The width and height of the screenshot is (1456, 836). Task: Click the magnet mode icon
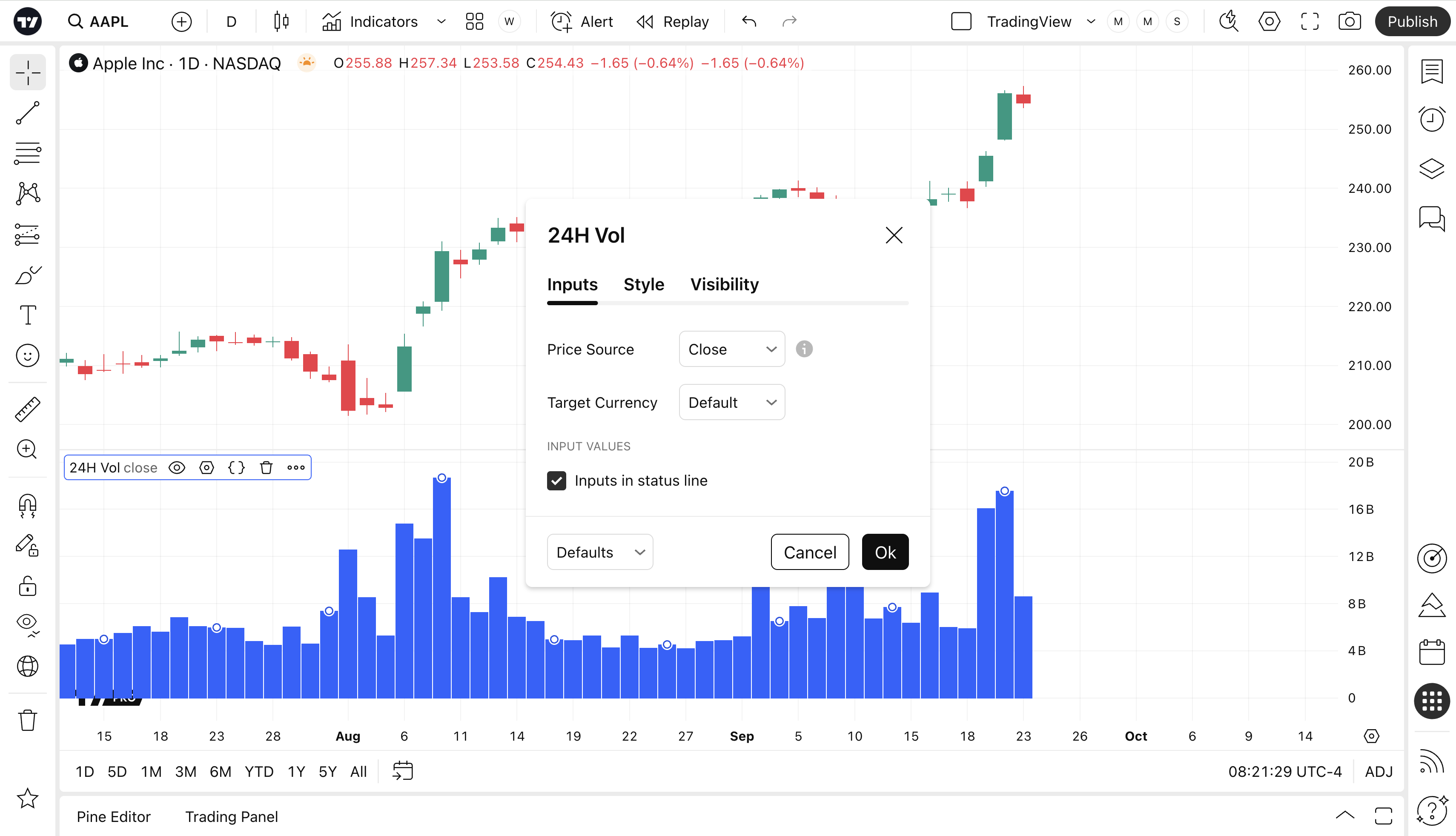coord(28,505)
